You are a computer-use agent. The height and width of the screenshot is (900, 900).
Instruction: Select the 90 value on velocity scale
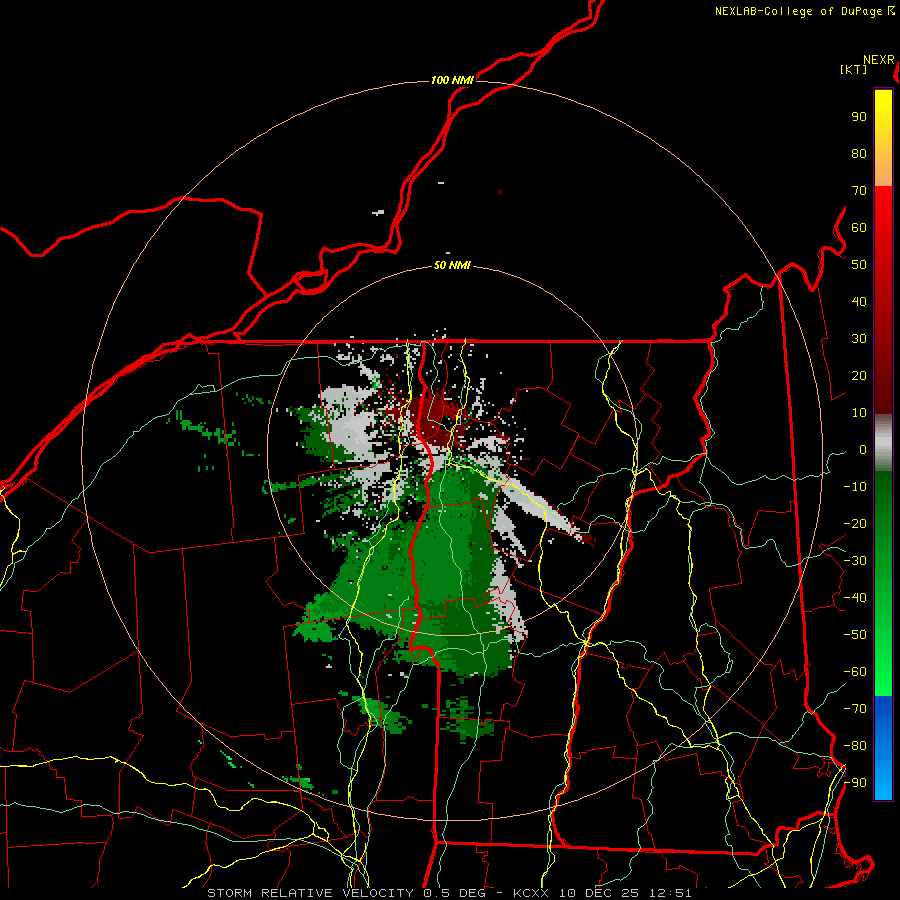859,117
